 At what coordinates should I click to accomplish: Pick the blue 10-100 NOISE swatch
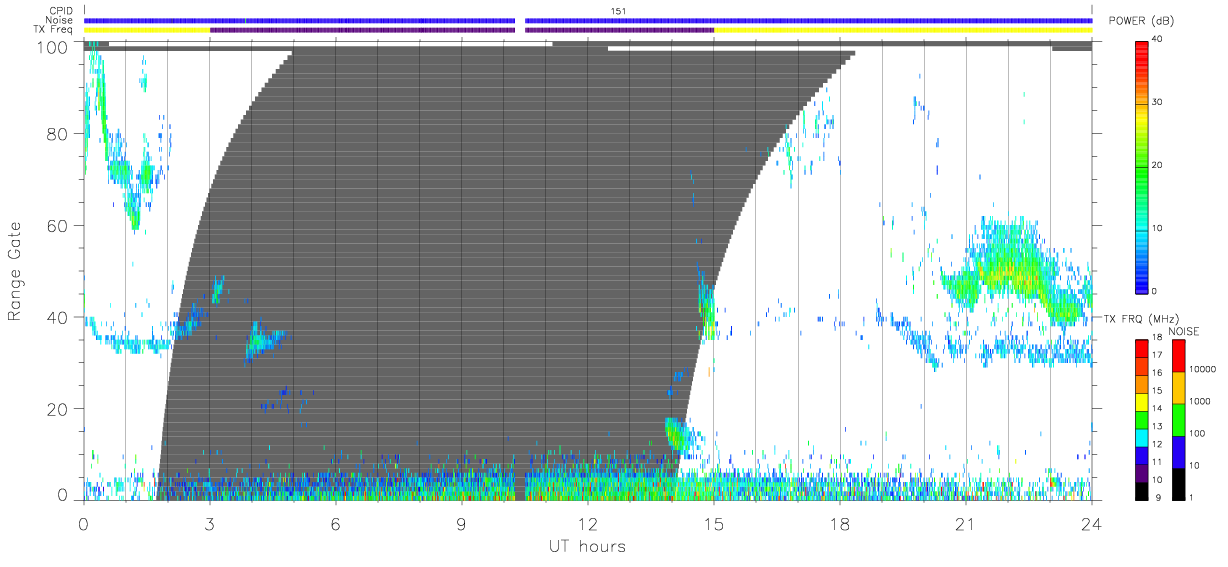[x=1177, y=451]
